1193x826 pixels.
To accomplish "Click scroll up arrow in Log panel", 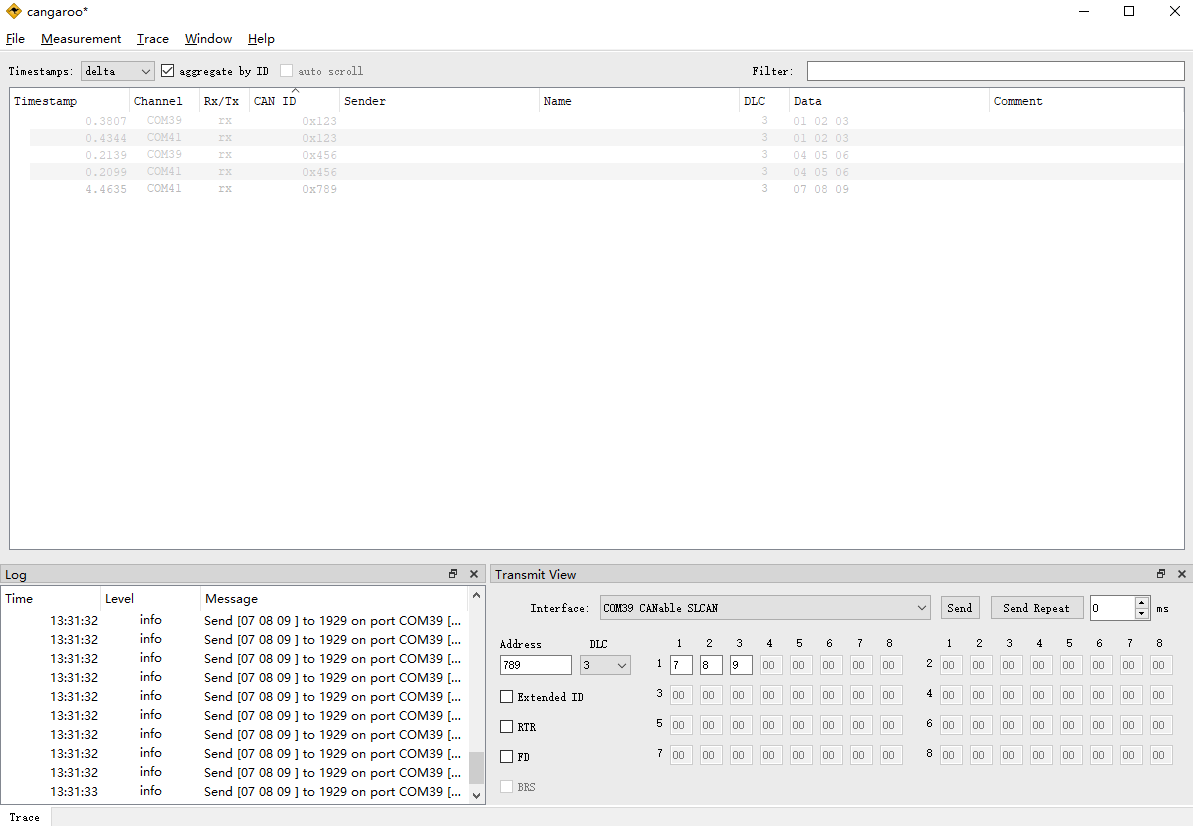I will (476, 596).
